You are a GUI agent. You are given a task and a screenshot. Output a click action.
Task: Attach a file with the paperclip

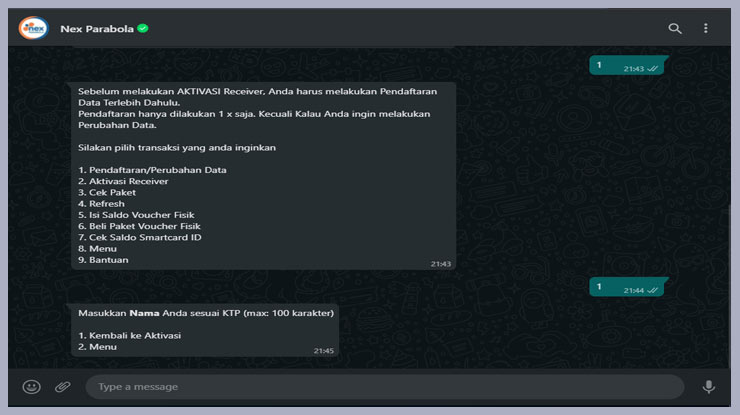click(x=62, y=387)
